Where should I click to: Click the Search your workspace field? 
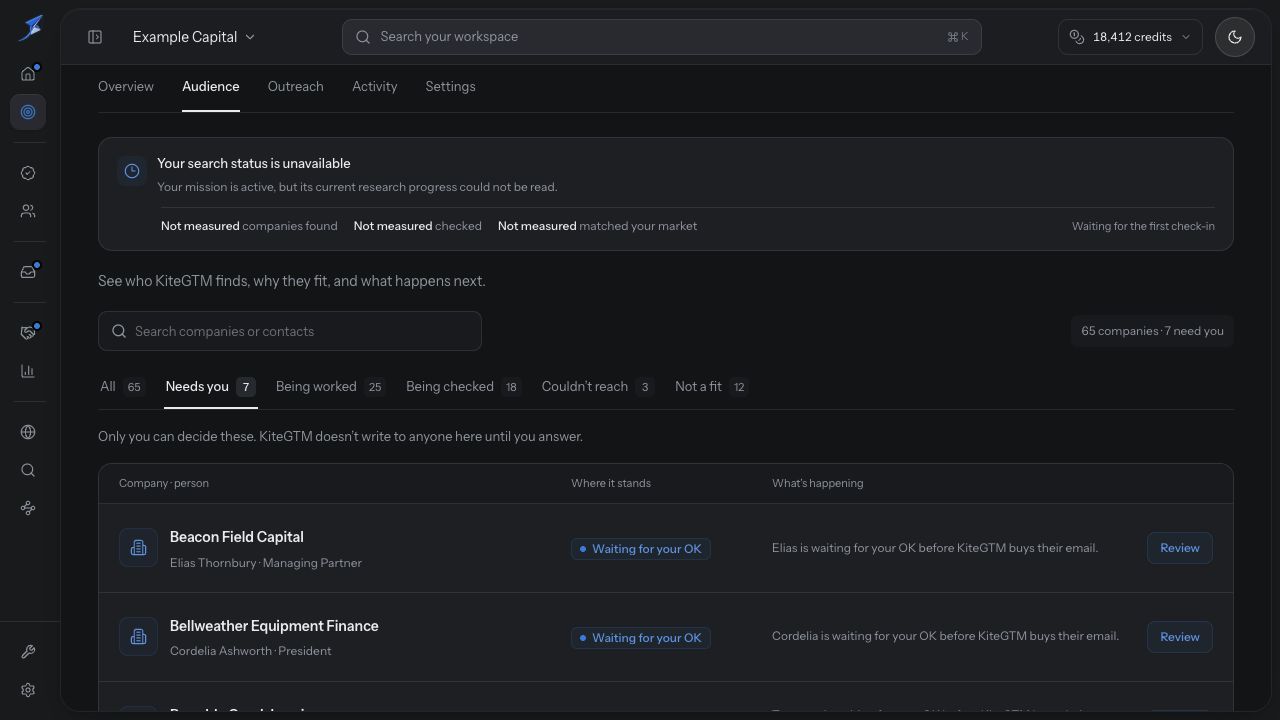pos(661,37)
